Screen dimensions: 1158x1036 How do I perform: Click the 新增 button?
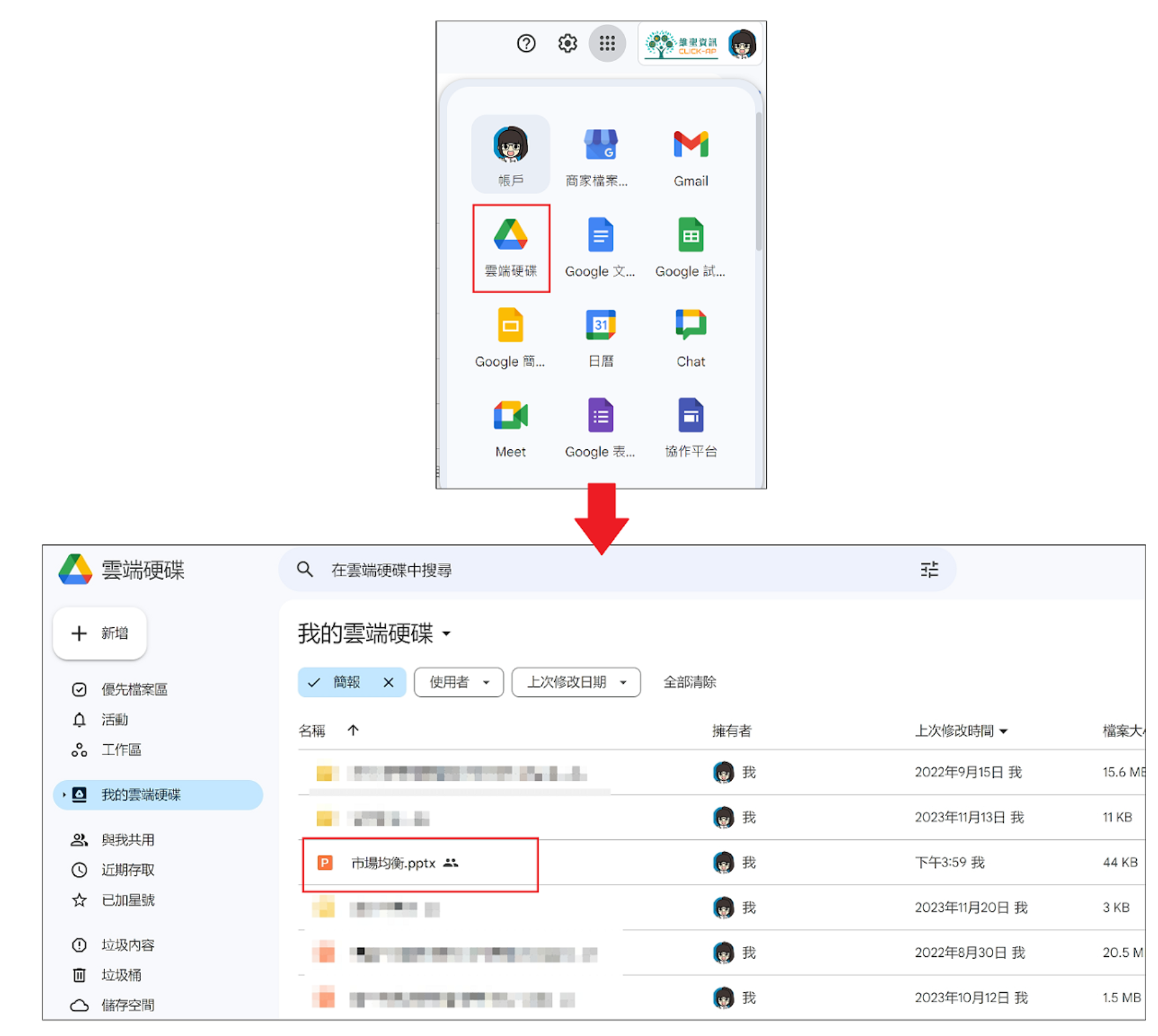(x=100, y=633)
